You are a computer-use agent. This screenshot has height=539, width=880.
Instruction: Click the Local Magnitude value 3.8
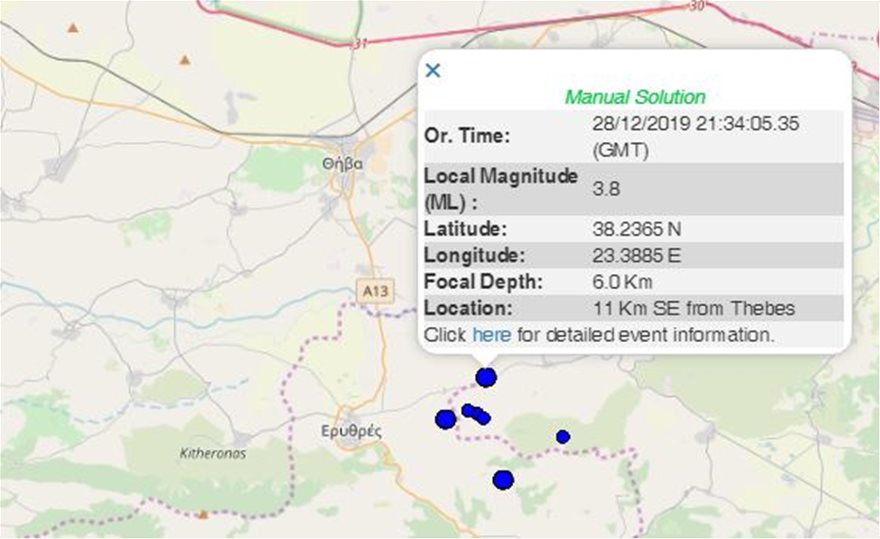[x=603, y=186]
